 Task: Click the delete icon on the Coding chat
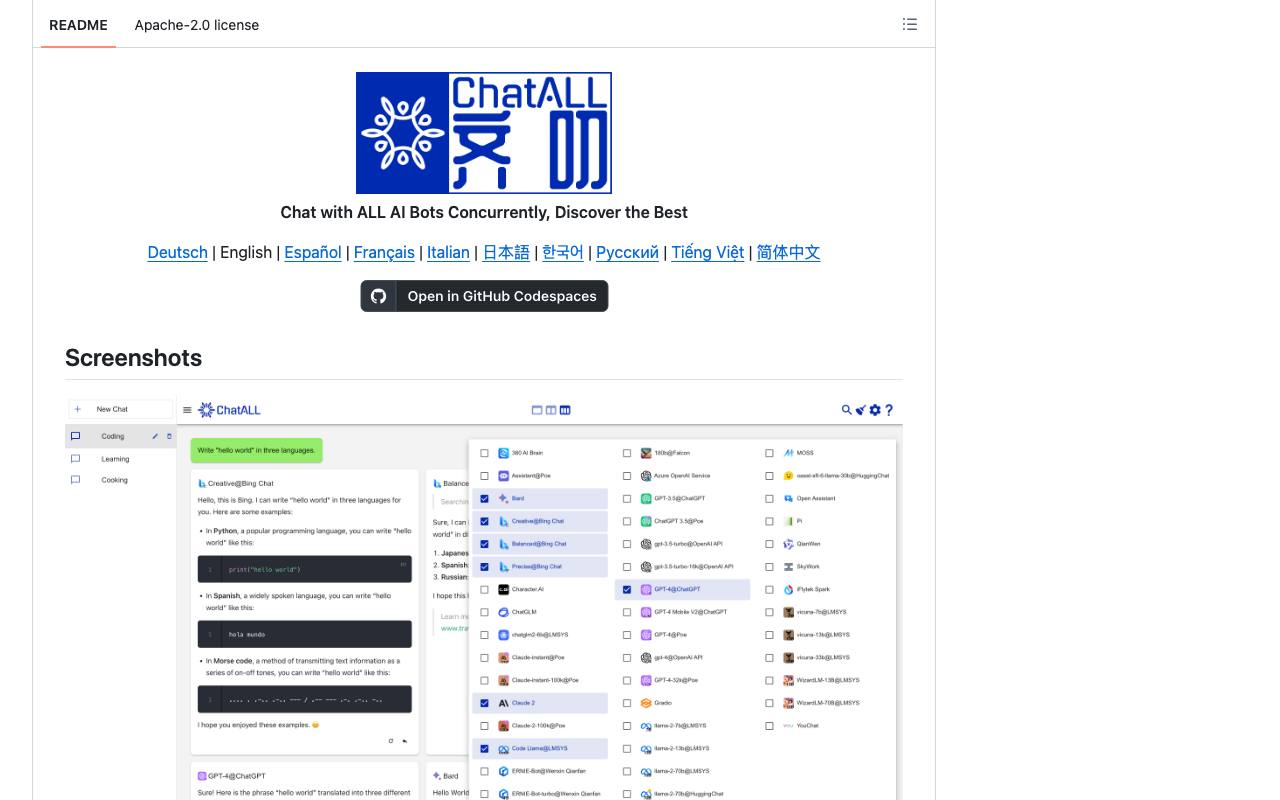tap(169, 436)
